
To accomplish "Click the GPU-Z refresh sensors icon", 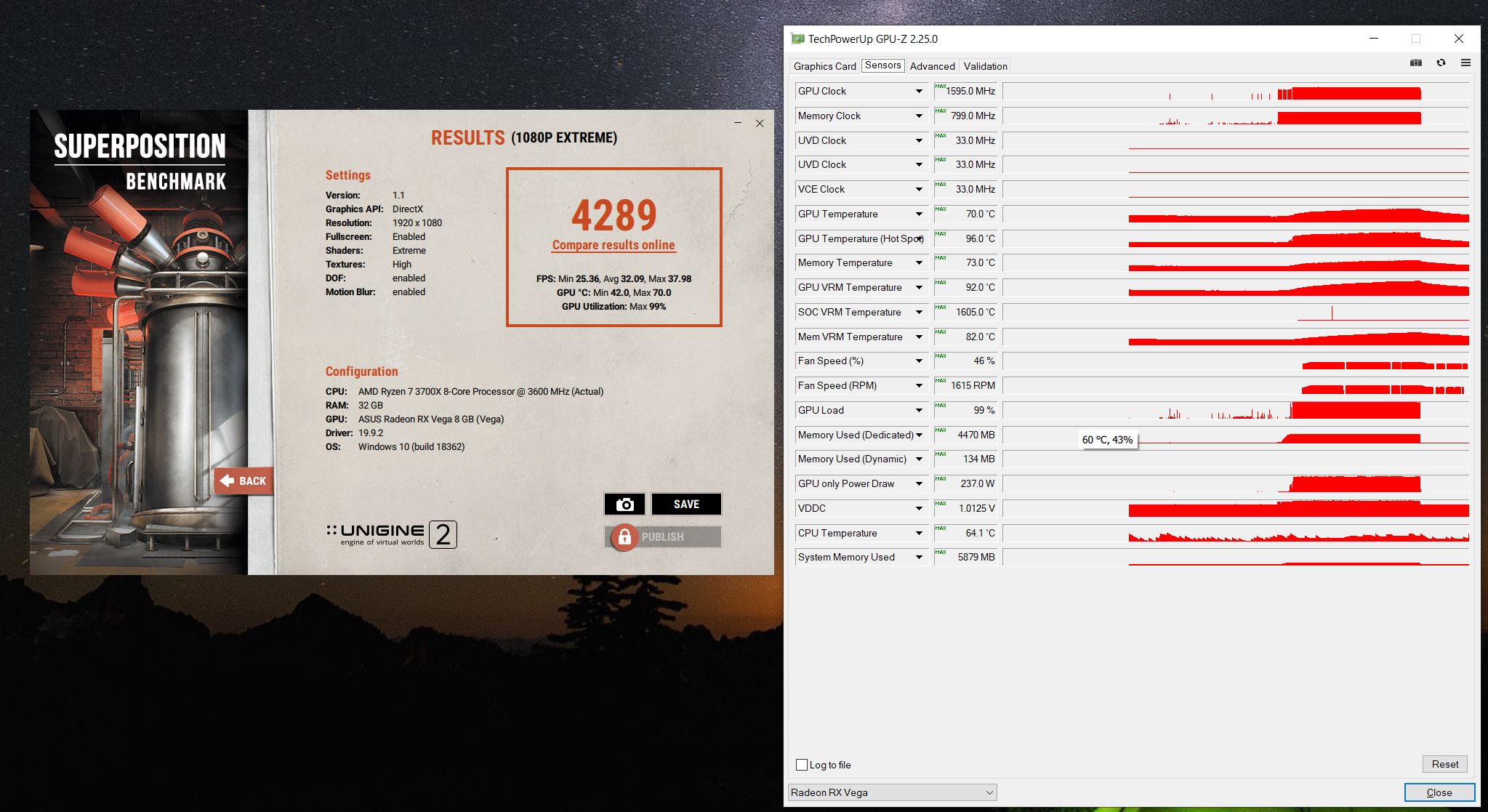I will [1441, 63].
